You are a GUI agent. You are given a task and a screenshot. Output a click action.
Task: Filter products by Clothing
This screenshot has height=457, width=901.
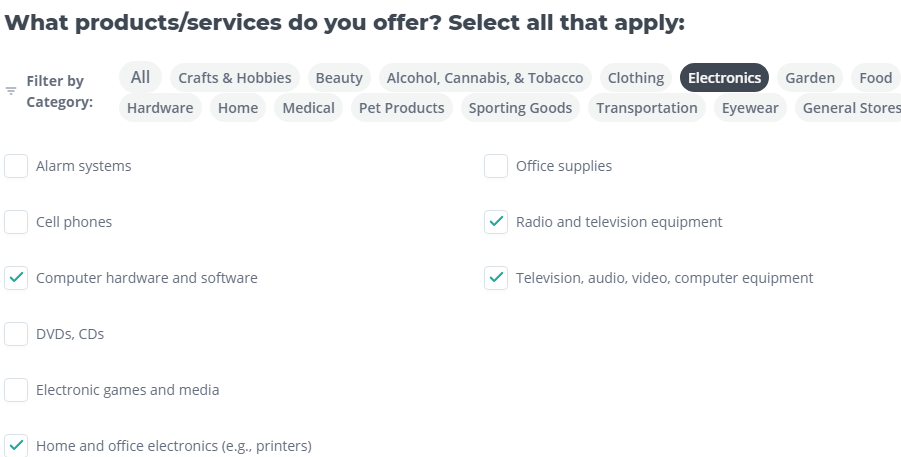click(x=636, y=78)
